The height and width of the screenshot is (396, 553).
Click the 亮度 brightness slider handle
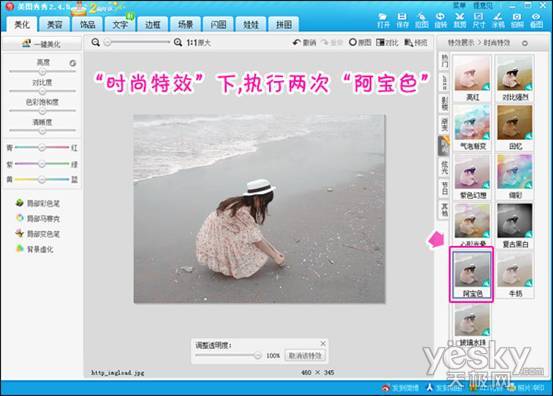point(42,72)
